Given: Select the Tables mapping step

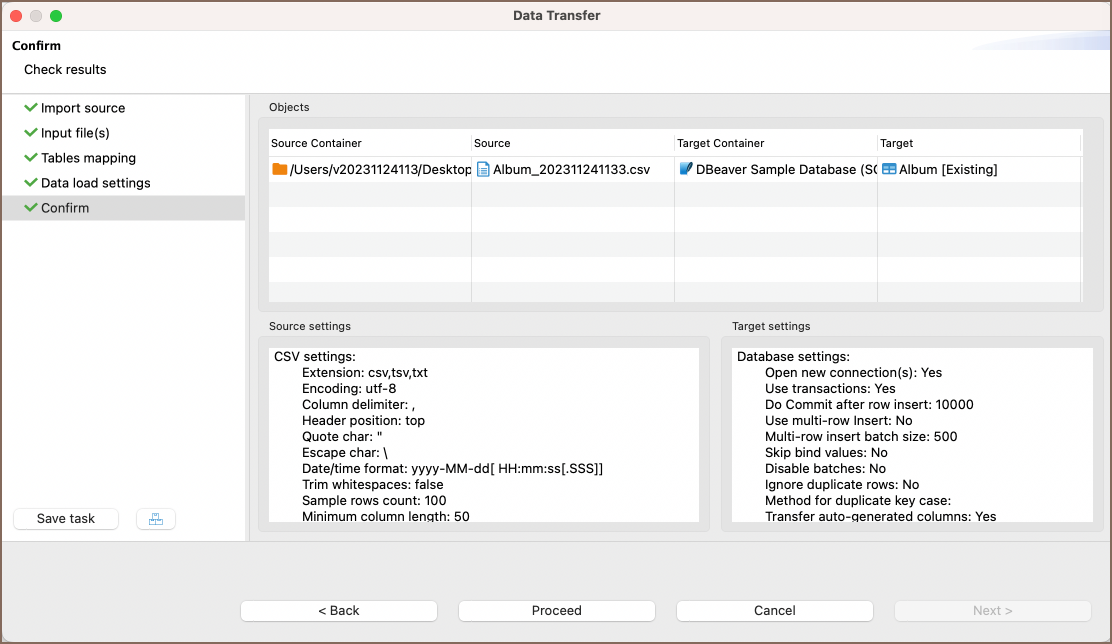Looking at the screenshot, I should pos(88,158).
